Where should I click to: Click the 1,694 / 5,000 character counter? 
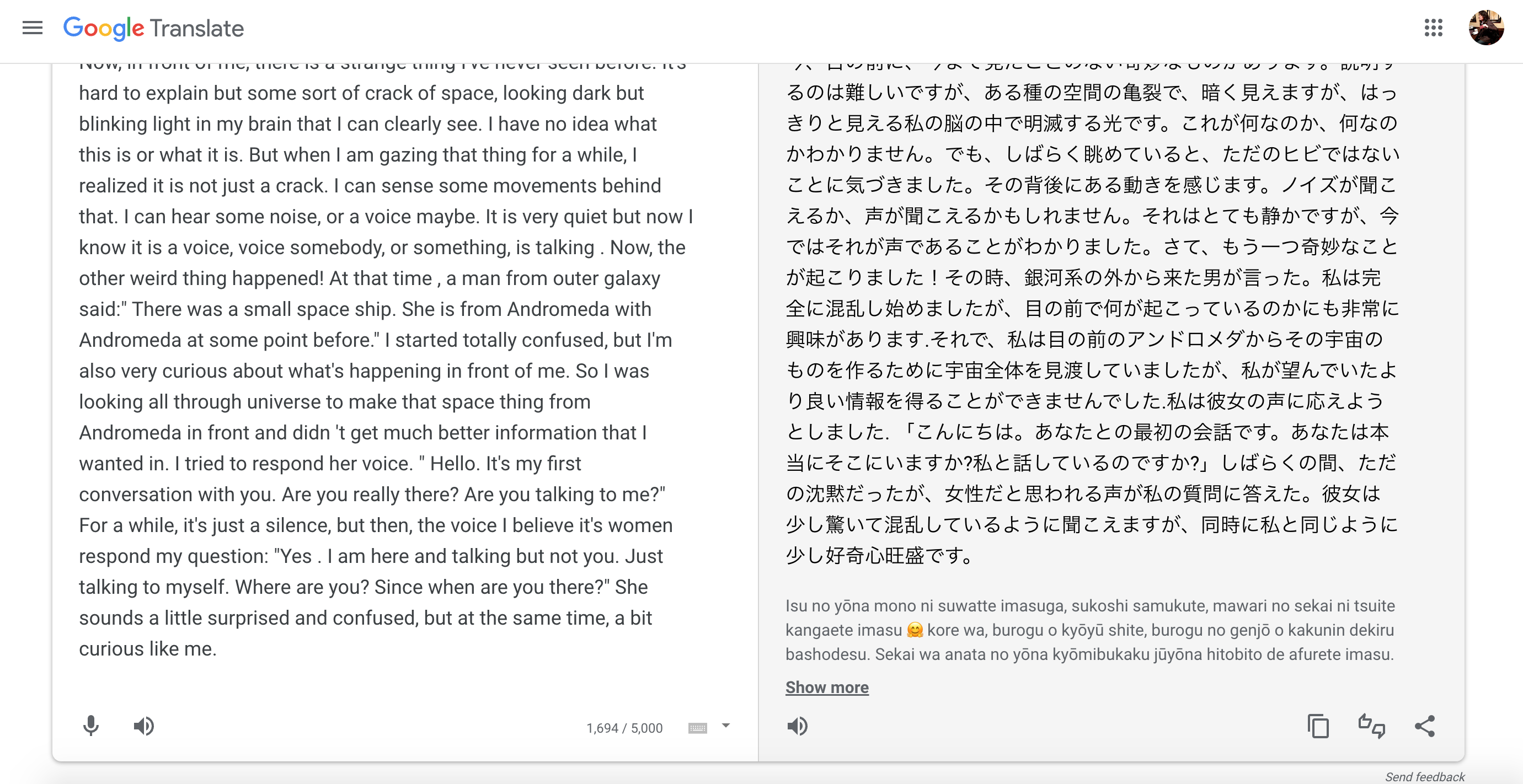coord(624,728)
